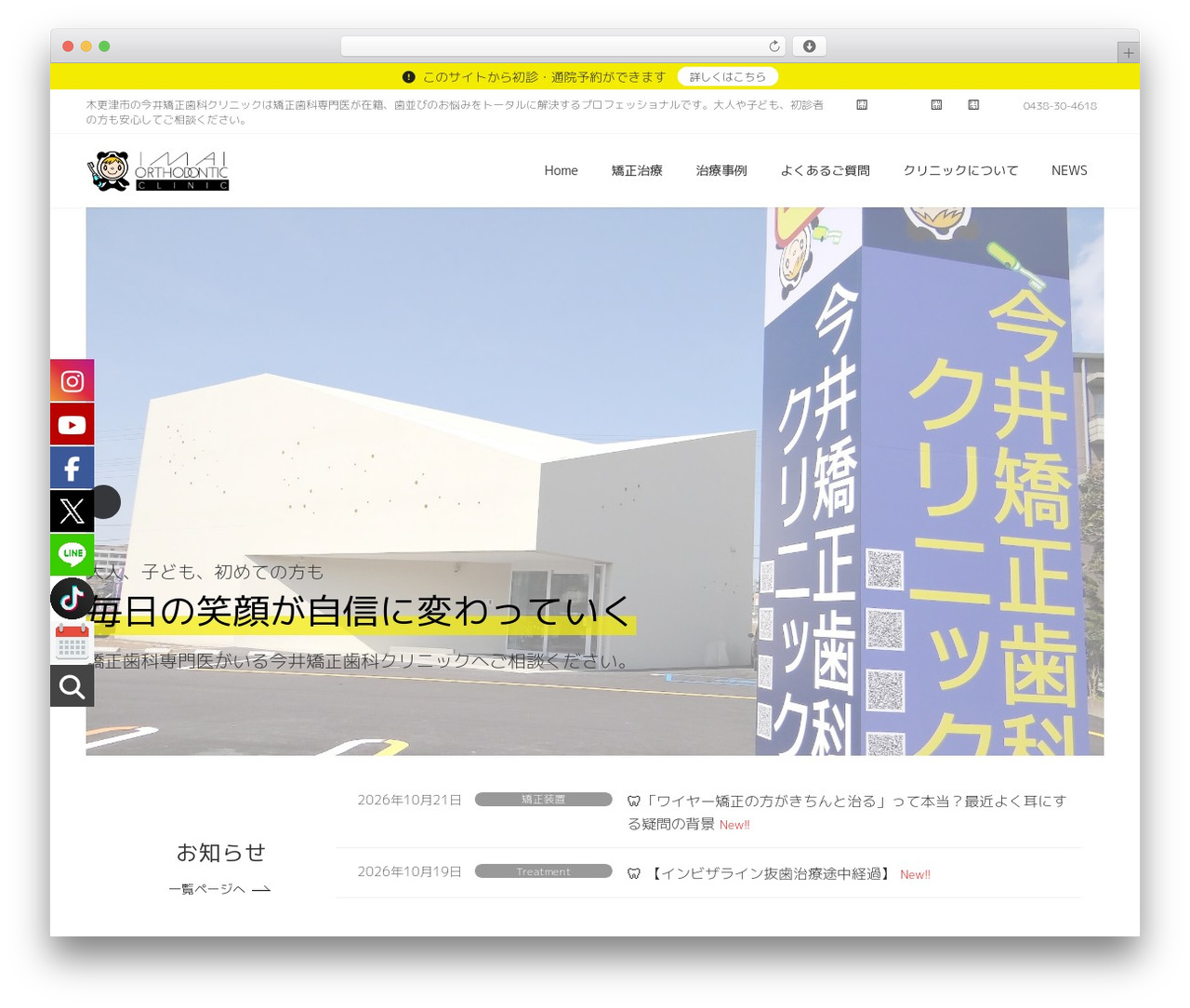
Task: Click the browser reload icon
Action: pos(774,46)
